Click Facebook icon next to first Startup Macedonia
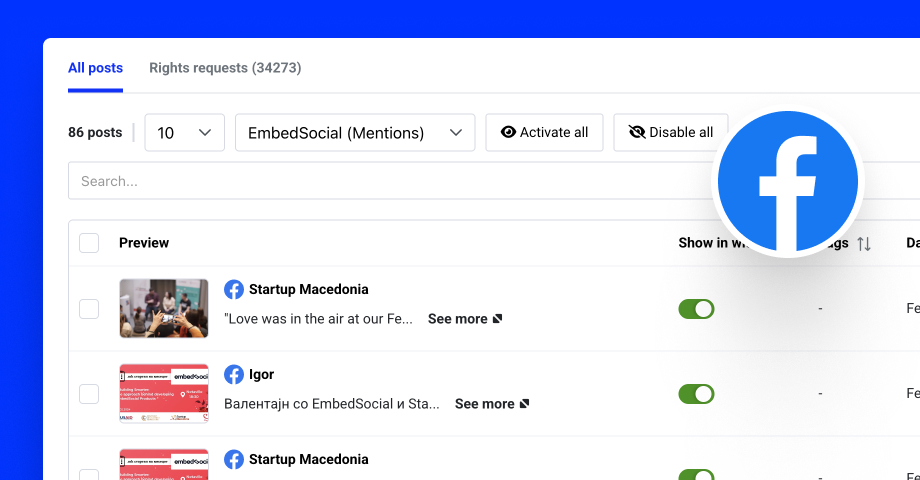Viewport: 920px width, 480px height. [234, 289]
